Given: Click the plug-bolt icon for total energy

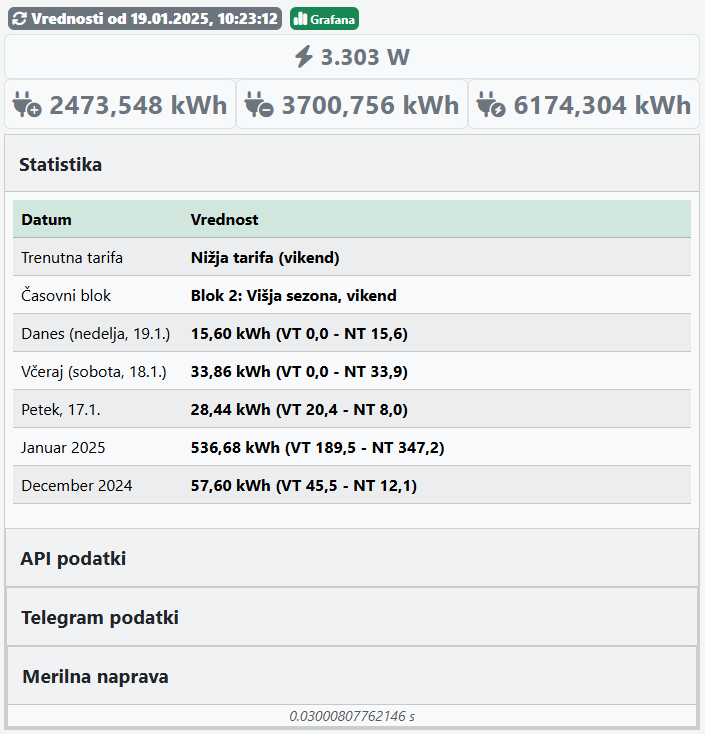Looking at the screenshot, I should pos(491,104).
